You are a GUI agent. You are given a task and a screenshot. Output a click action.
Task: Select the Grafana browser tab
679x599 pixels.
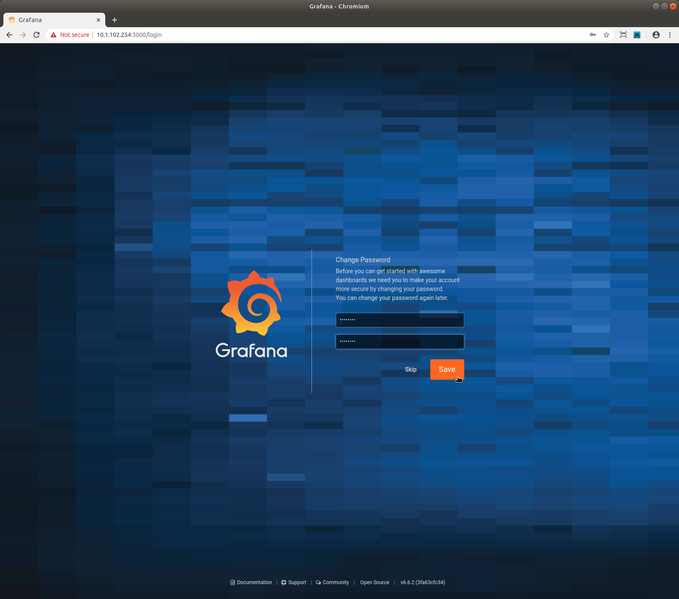pos(54,20)
